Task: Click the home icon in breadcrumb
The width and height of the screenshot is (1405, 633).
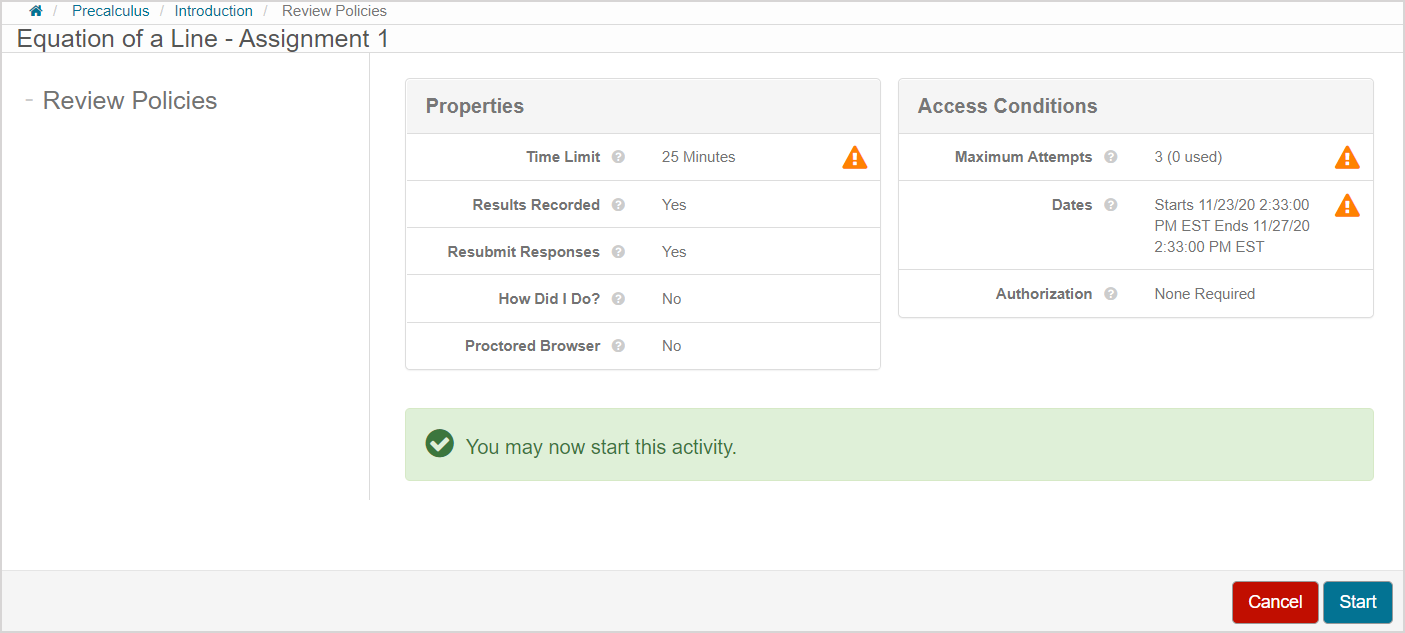Action: pyautogui.click(x=36, y=11)
